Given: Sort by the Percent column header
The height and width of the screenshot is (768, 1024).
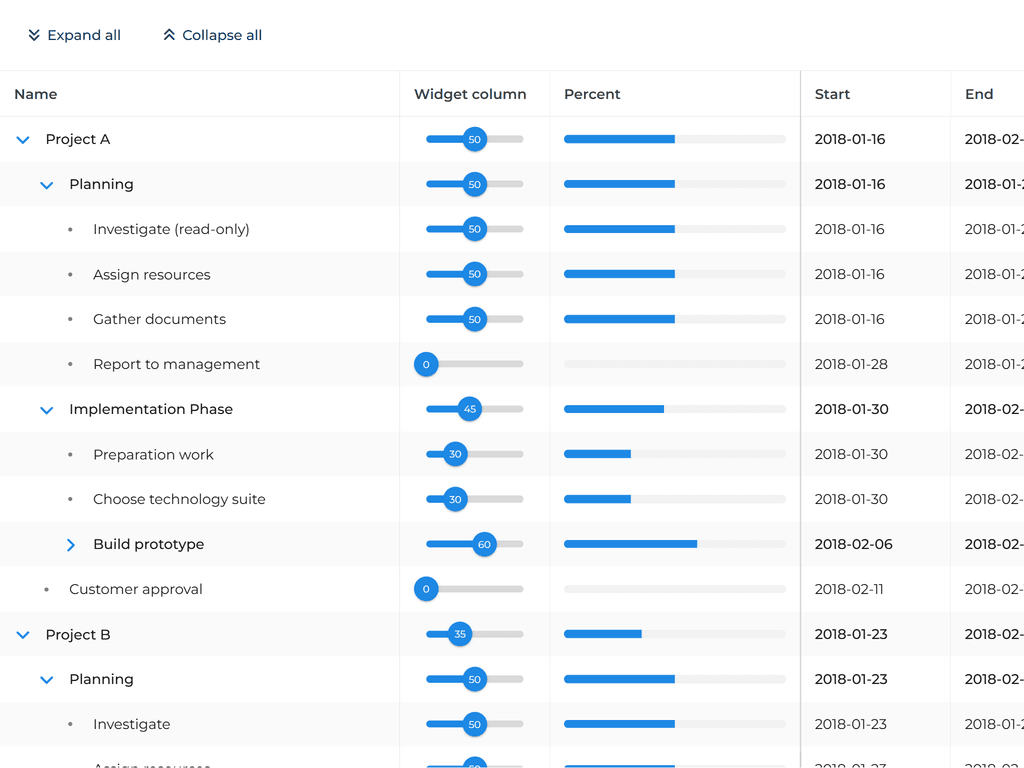Looking at the screenshot, I should click(592, 94).
